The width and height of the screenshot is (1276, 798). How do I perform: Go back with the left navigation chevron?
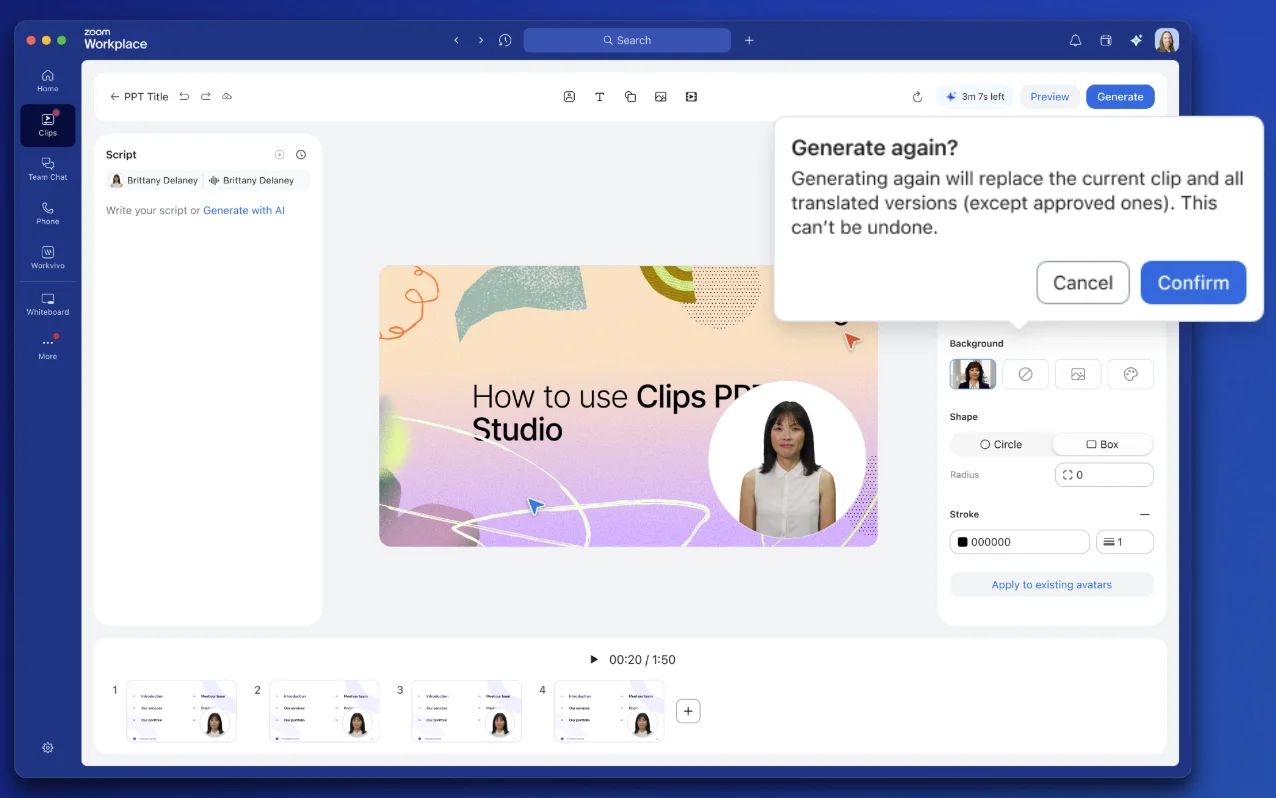(x=456, y=40)
